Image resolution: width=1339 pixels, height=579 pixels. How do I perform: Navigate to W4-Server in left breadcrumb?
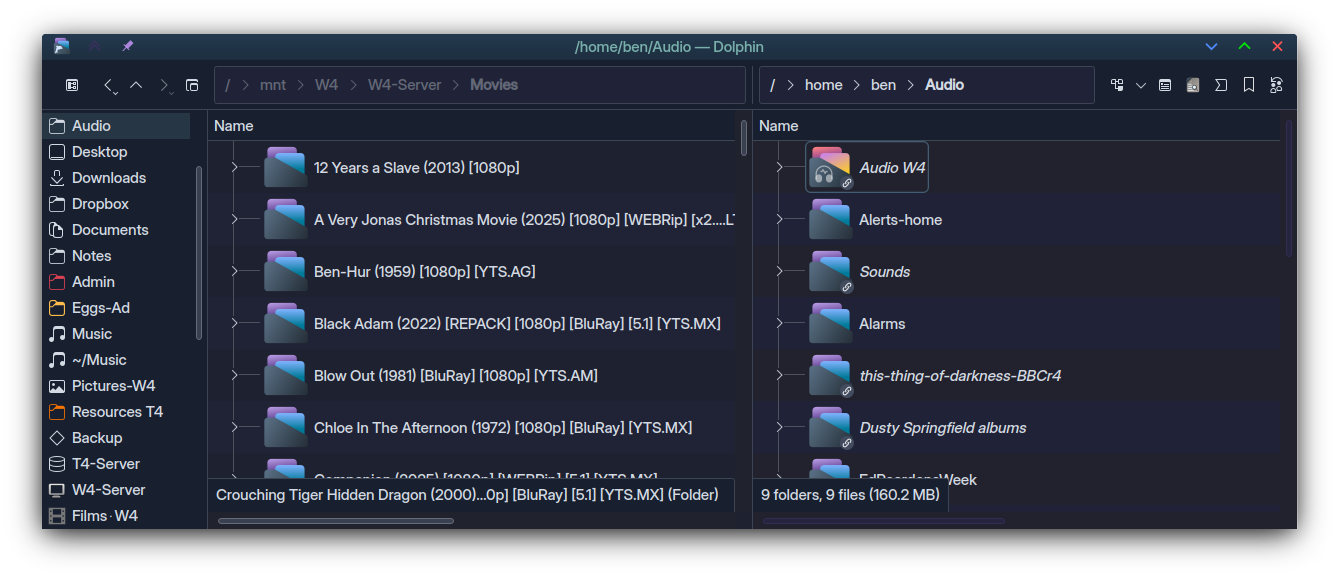click(x=404, y=85)
